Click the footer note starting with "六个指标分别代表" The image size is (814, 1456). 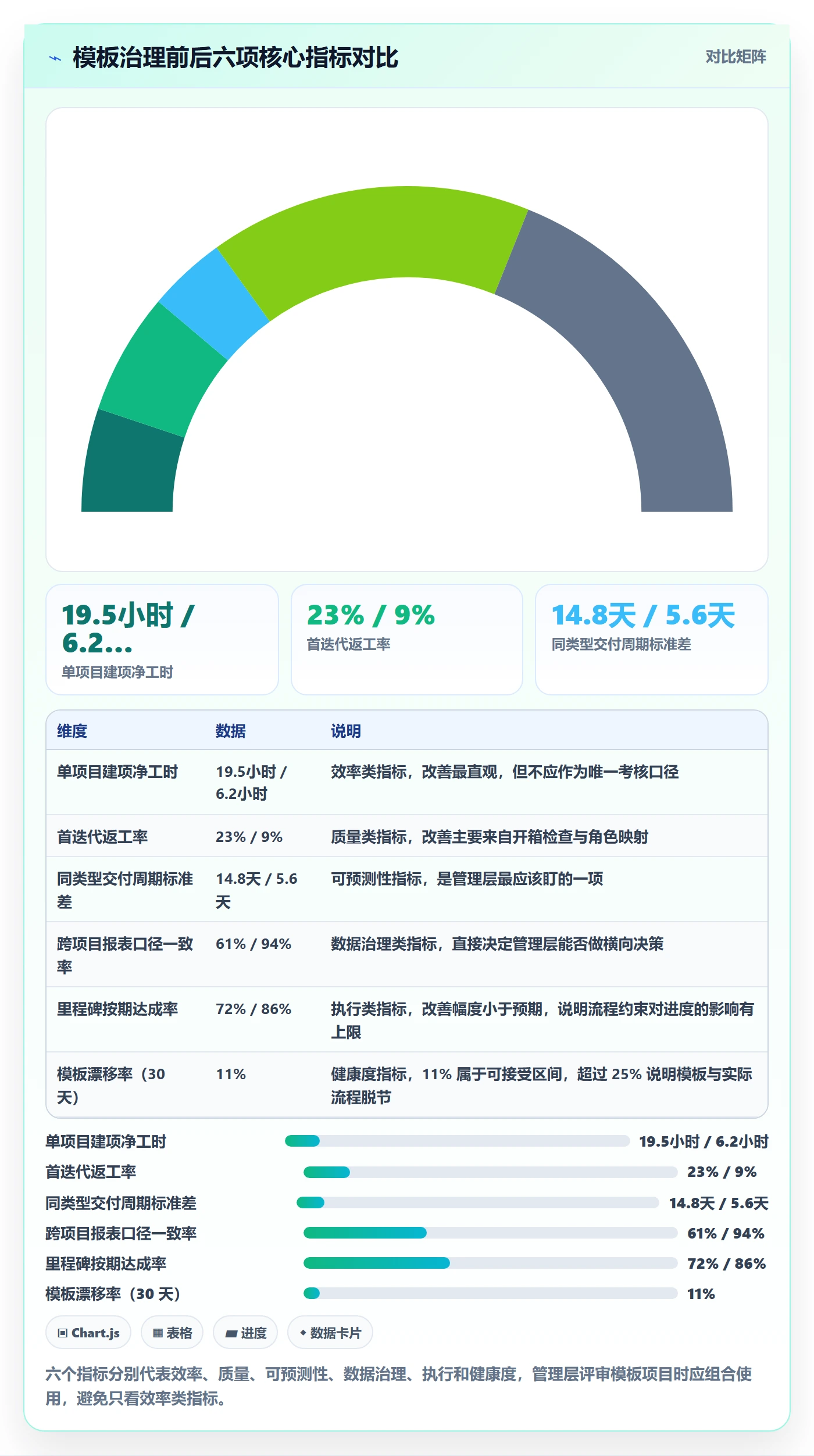399,1386
